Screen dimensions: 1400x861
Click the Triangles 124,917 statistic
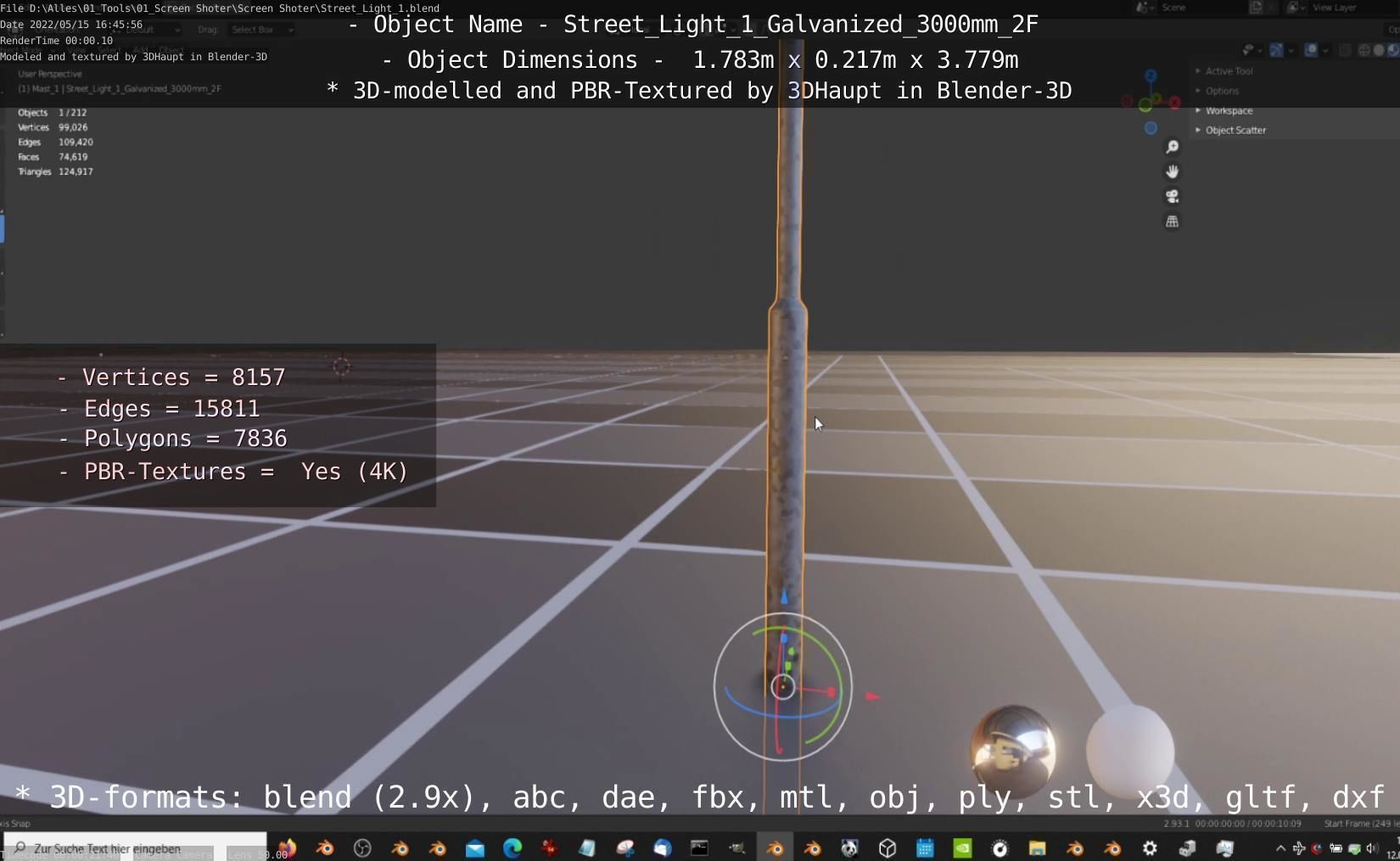55,172
